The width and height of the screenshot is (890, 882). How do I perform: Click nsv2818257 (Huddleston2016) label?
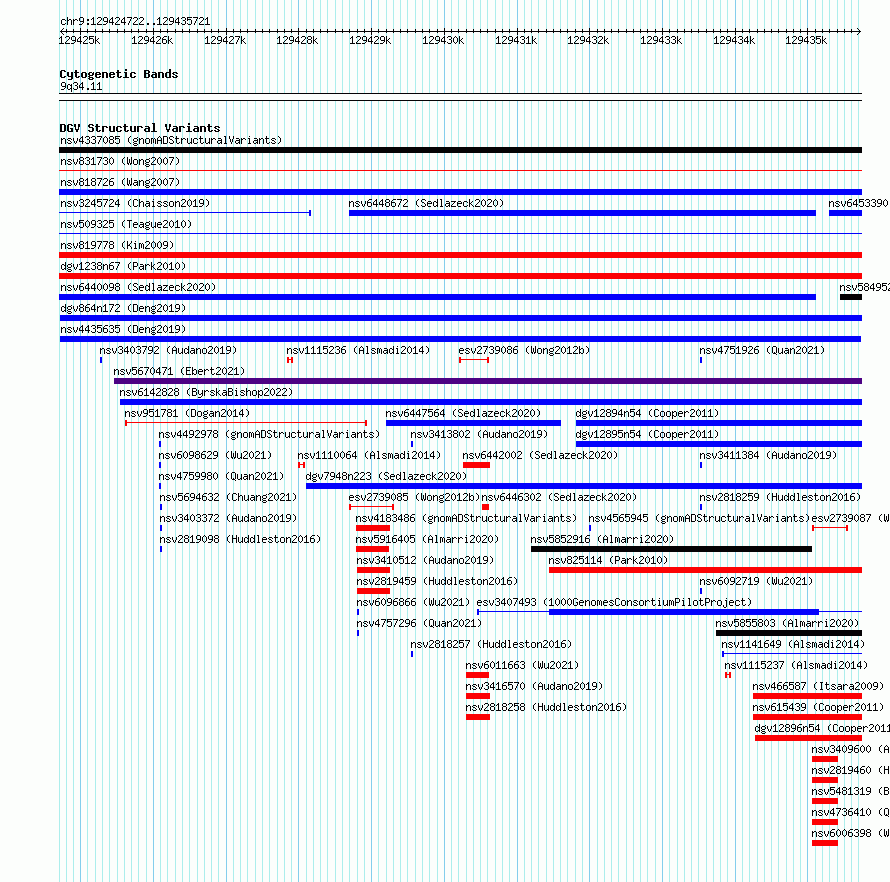(491, 644)
